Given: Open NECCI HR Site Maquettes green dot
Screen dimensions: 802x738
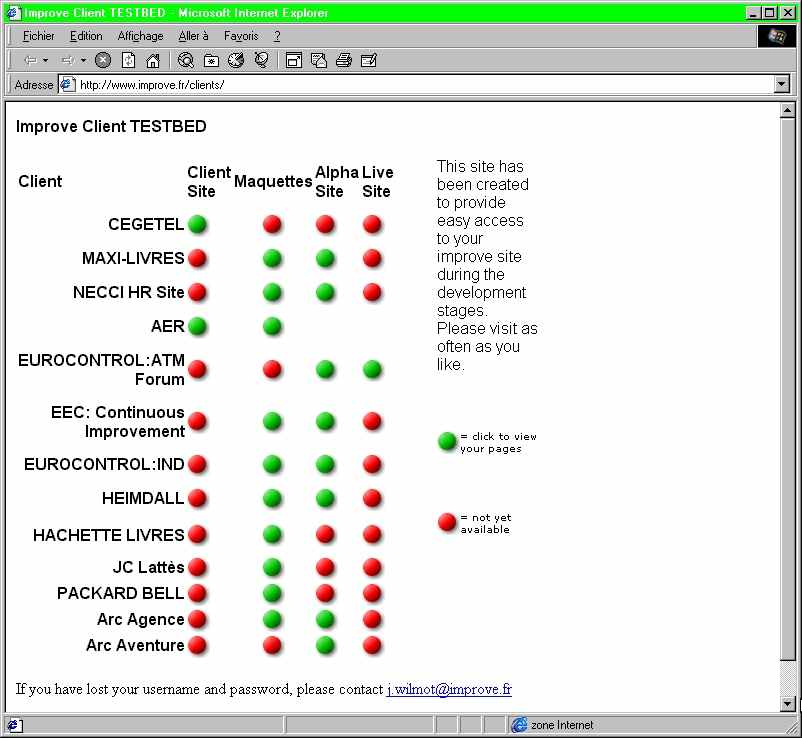Looking at the screenshot, I should tap(272, 293).
